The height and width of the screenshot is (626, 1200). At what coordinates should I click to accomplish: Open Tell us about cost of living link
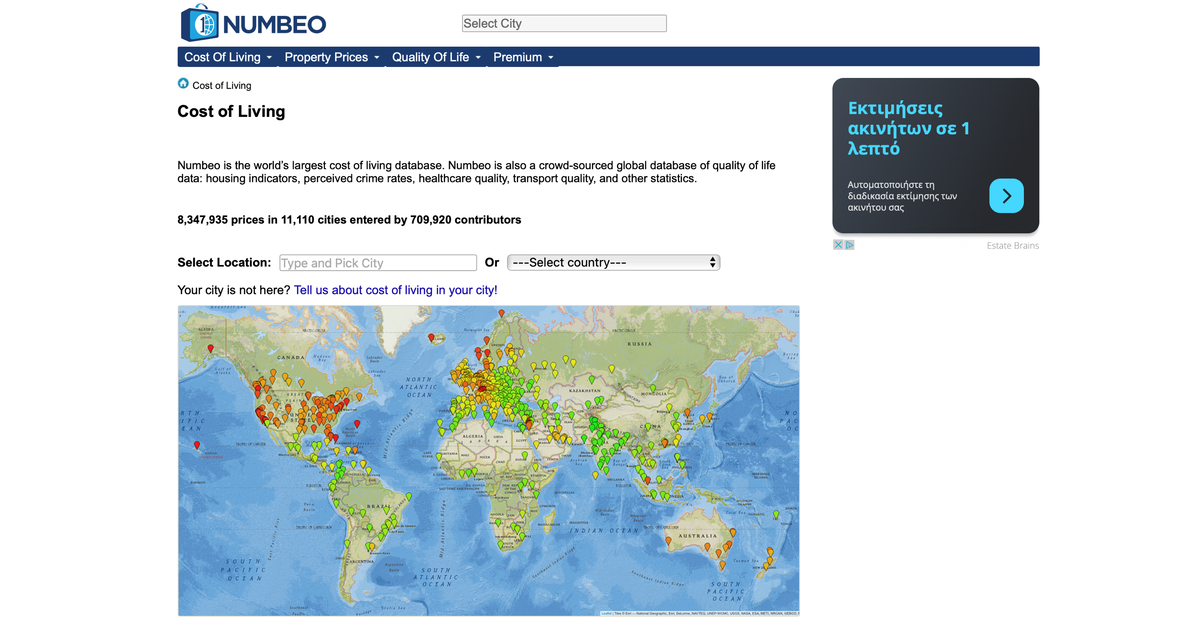[x=395, y=290]
